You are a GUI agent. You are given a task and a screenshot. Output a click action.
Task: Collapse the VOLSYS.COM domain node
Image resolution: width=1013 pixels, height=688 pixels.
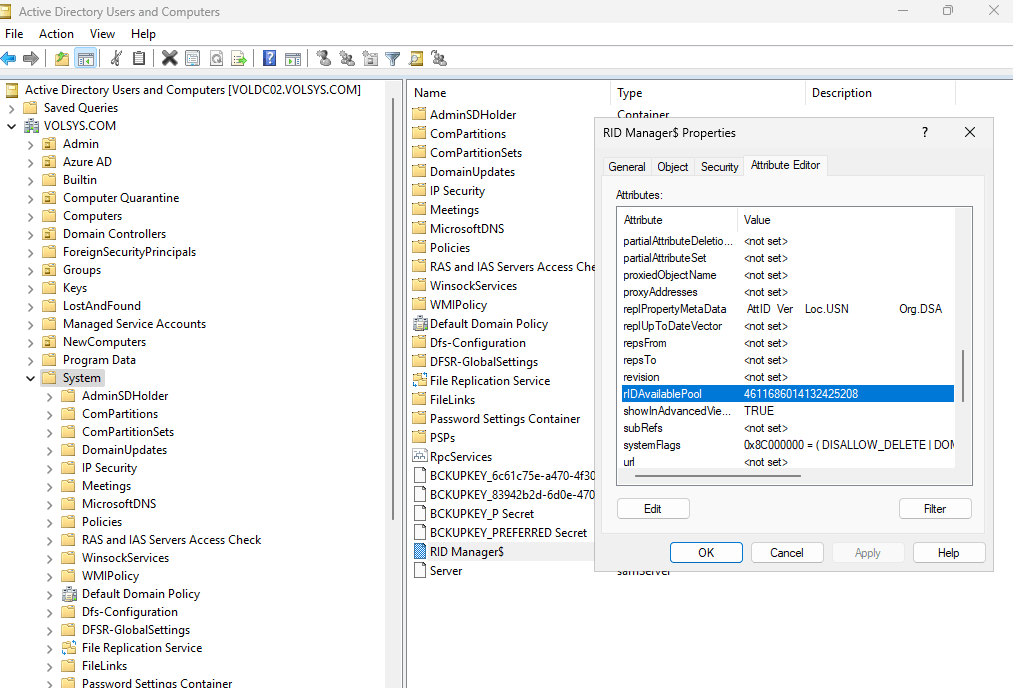12,126
